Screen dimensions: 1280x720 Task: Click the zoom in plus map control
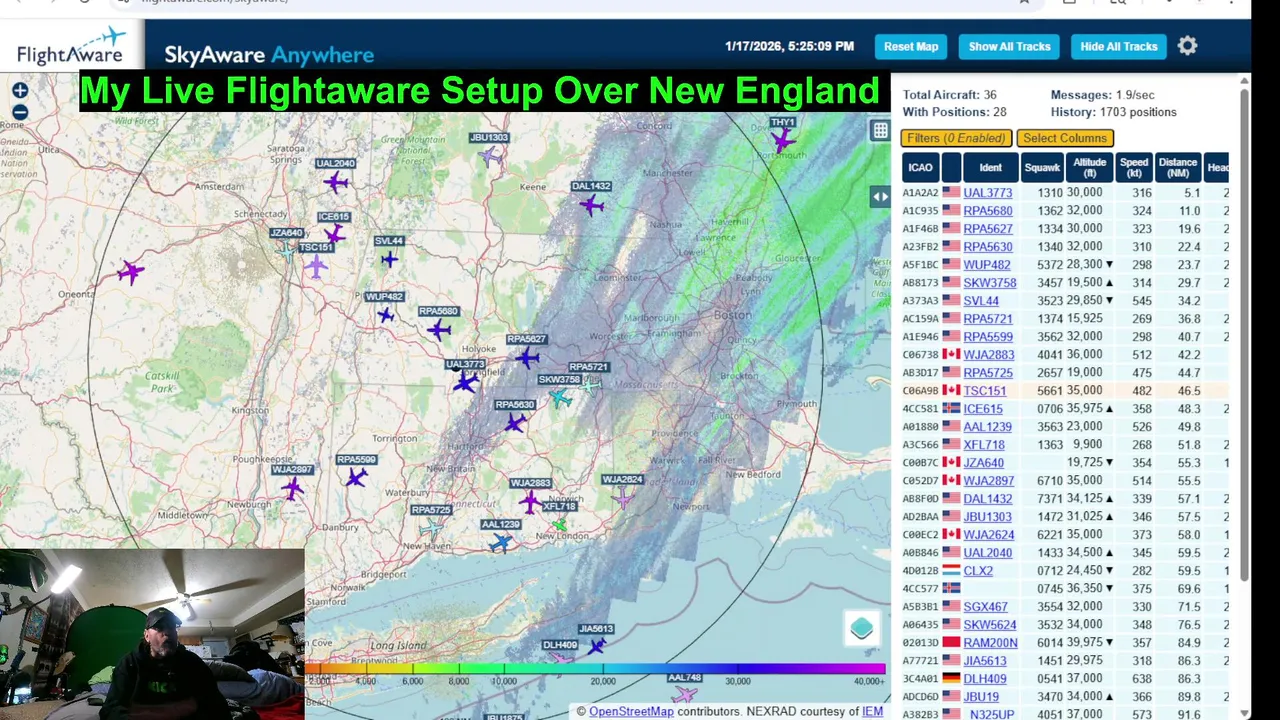(20, 91)
